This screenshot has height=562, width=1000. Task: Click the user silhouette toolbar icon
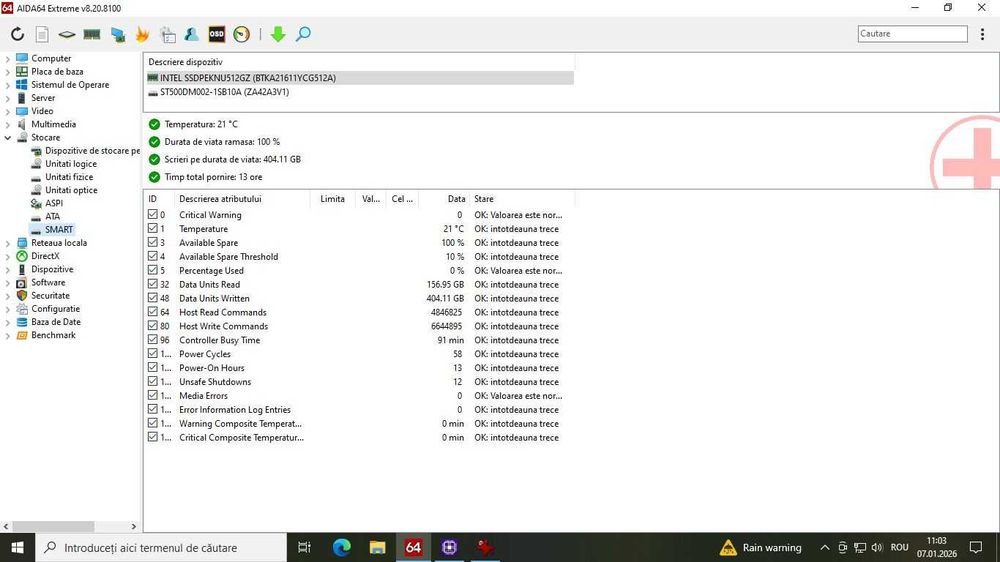pyautogui.click(x=191, y=34)
